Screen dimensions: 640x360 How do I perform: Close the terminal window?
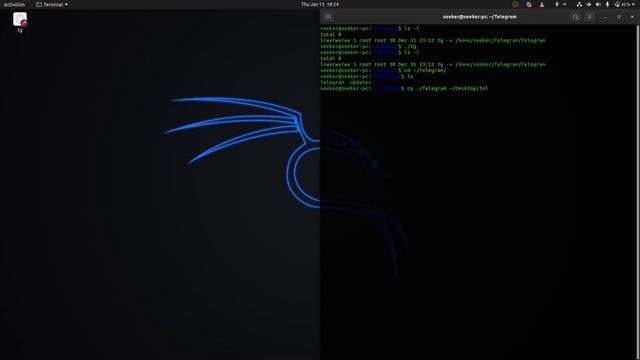(632, 17)
